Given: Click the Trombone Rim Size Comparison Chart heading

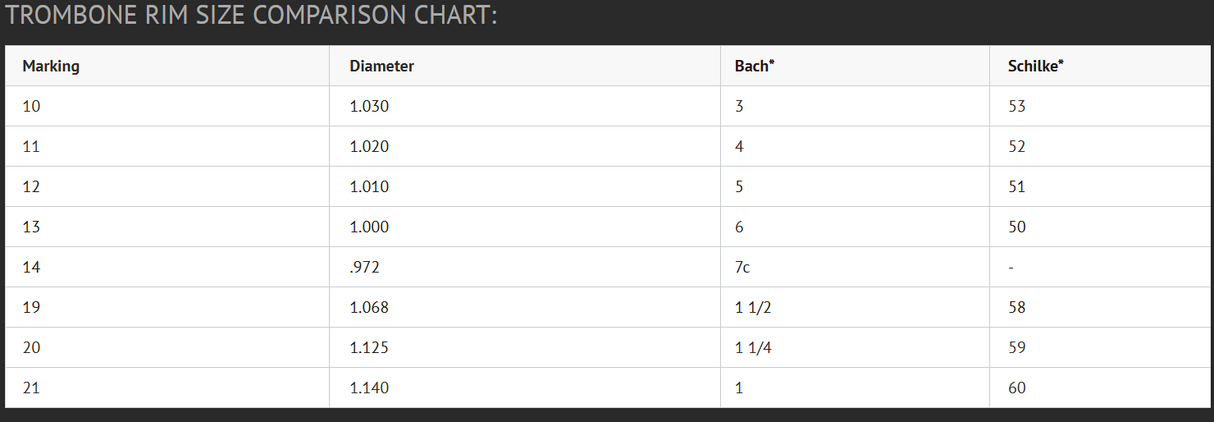Looking at the screenshot, I should click(252, 17).
